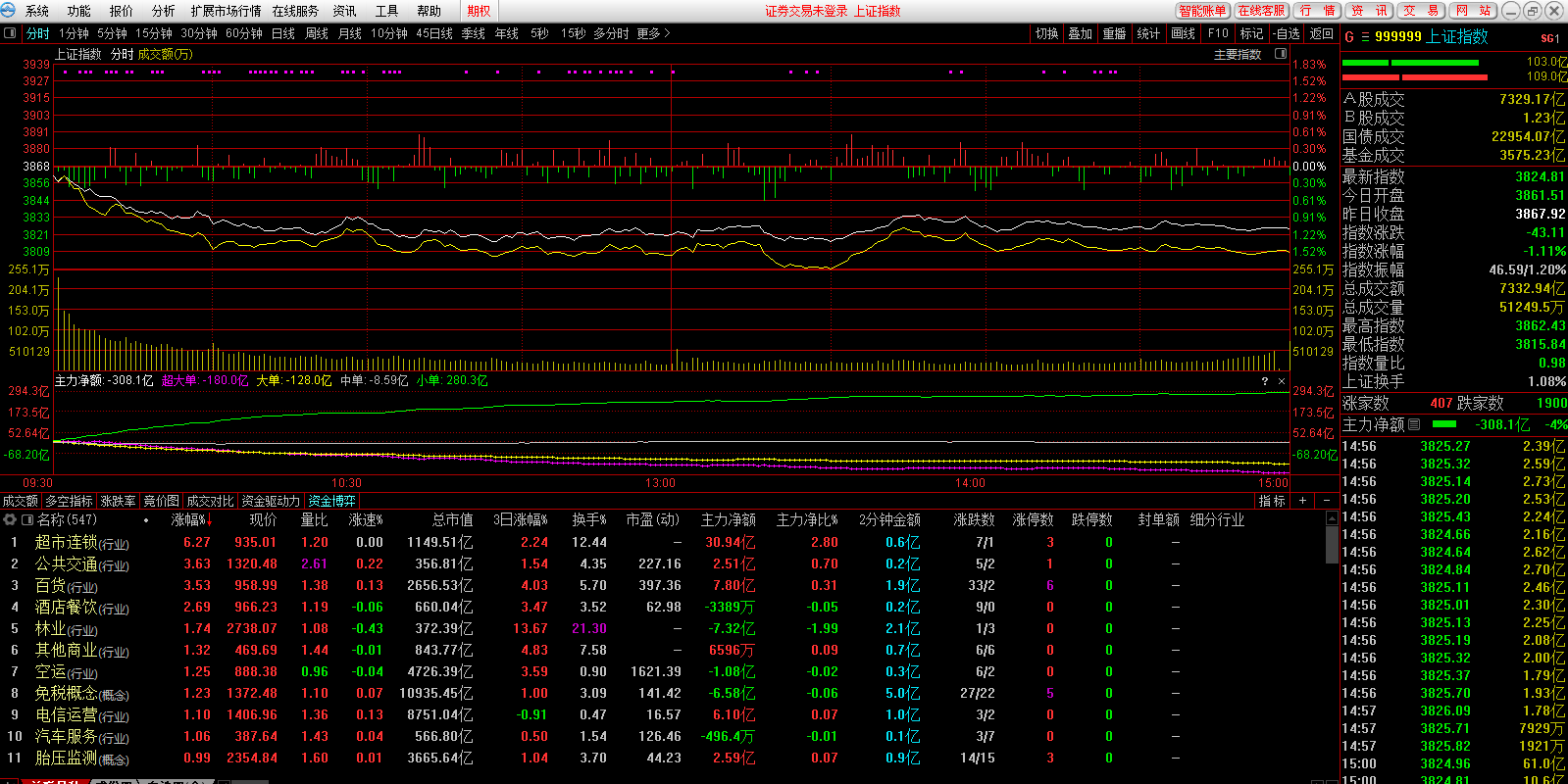
Task: Click the app logo icon in title bar
Action: pos(9,11)
